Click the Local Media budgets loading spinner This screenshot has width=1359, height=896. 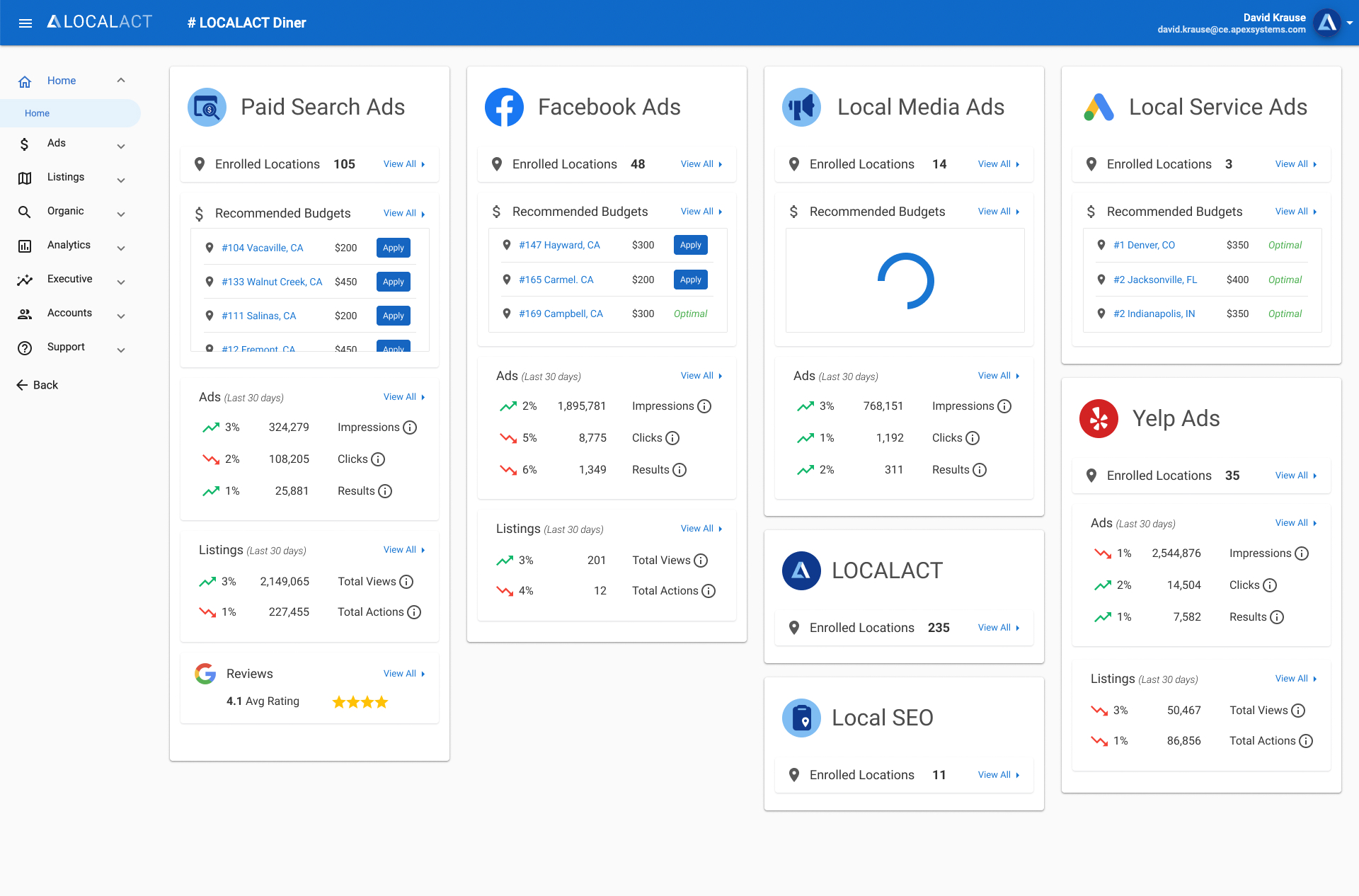point(905,281)
